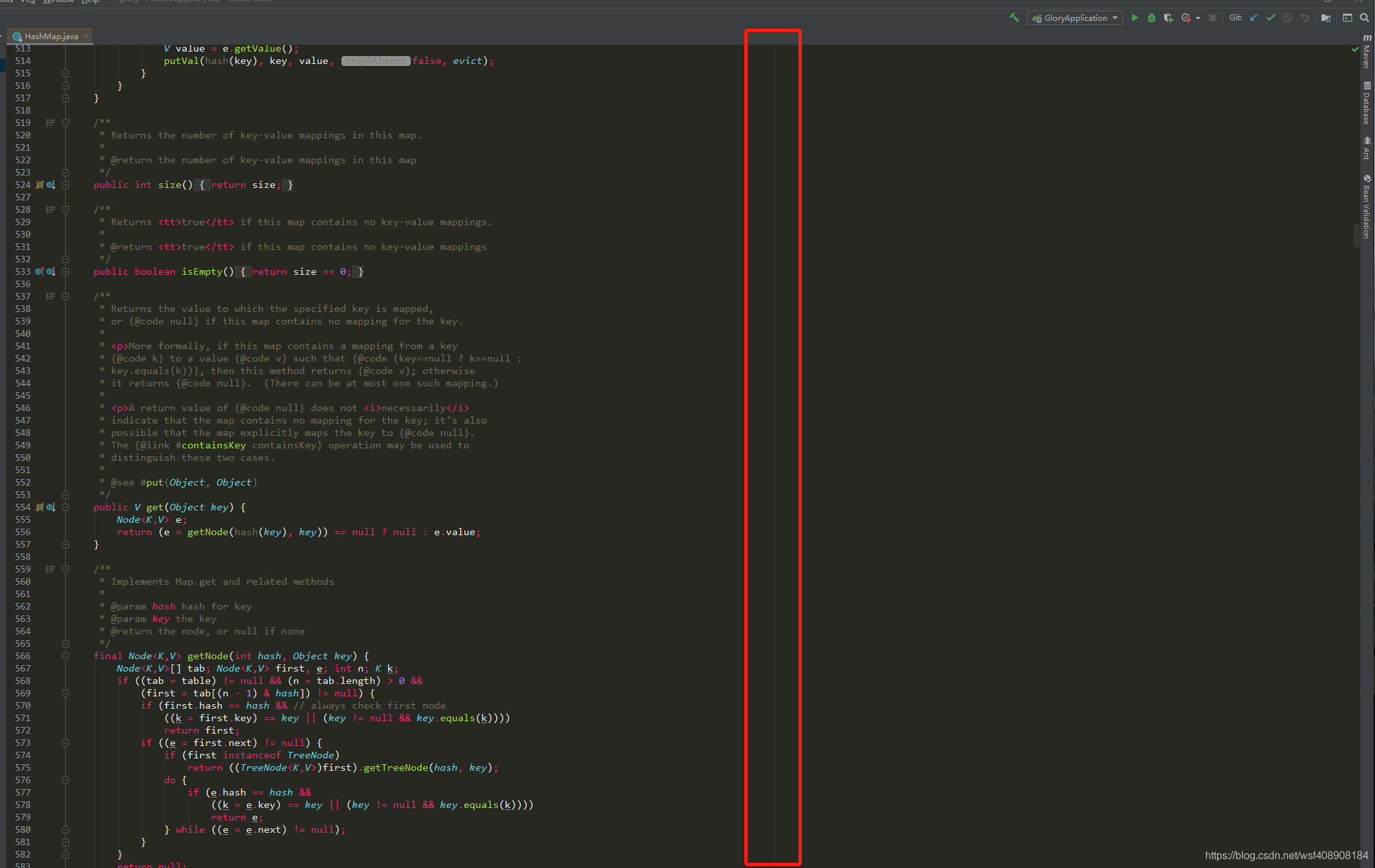The width and height of the screenshot is (1375, 868).
Task: Click the Git rollback icon
Action: tap(1304, 18)
